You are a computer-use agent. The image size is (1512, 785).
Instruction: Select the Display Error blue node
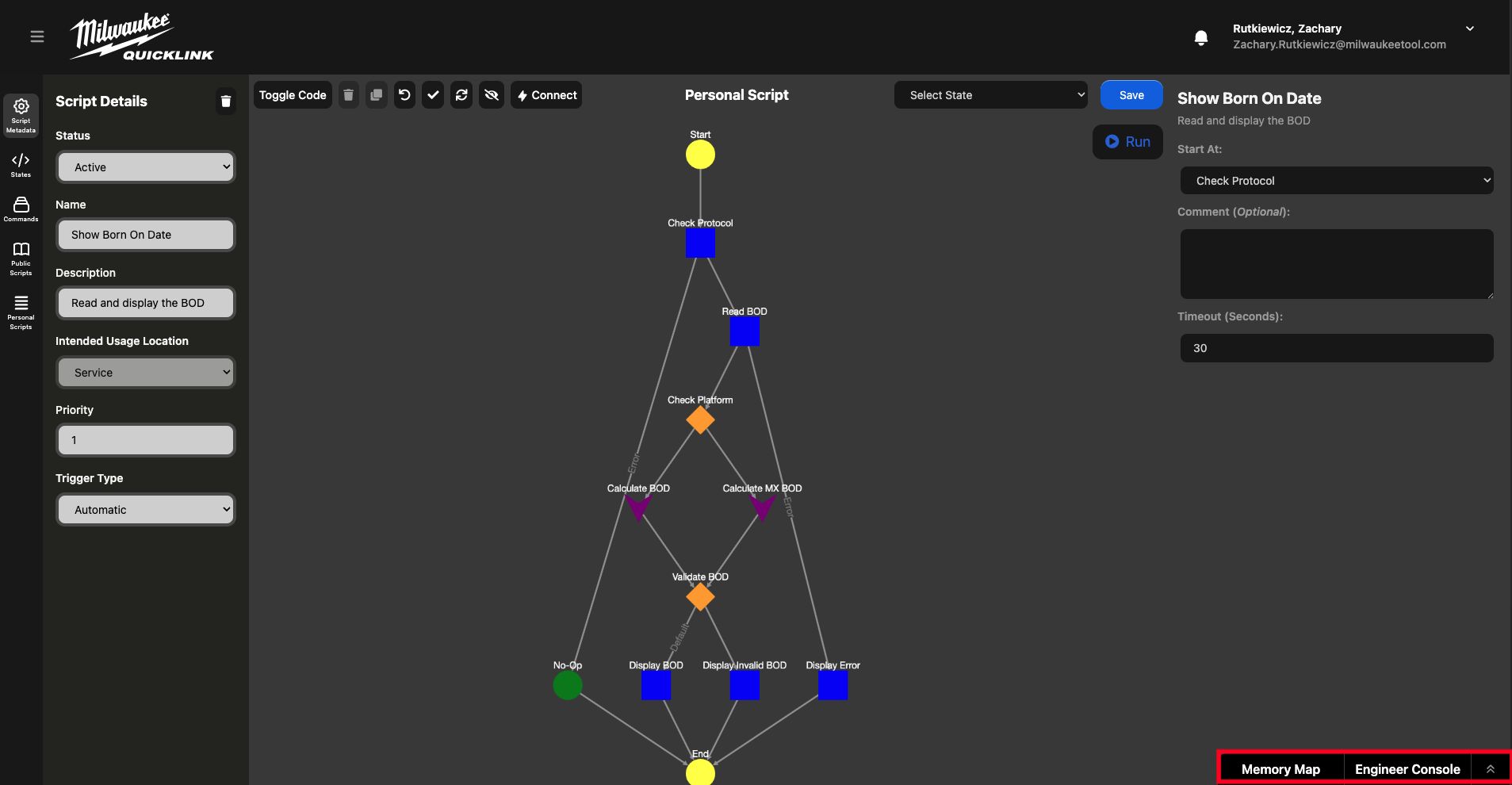(x=833, y=685)
